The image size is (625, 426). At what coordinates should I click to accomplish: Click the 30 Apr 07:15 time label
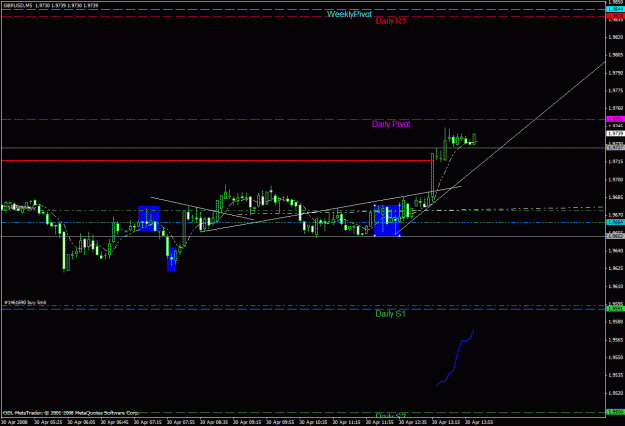click(147, 422)
